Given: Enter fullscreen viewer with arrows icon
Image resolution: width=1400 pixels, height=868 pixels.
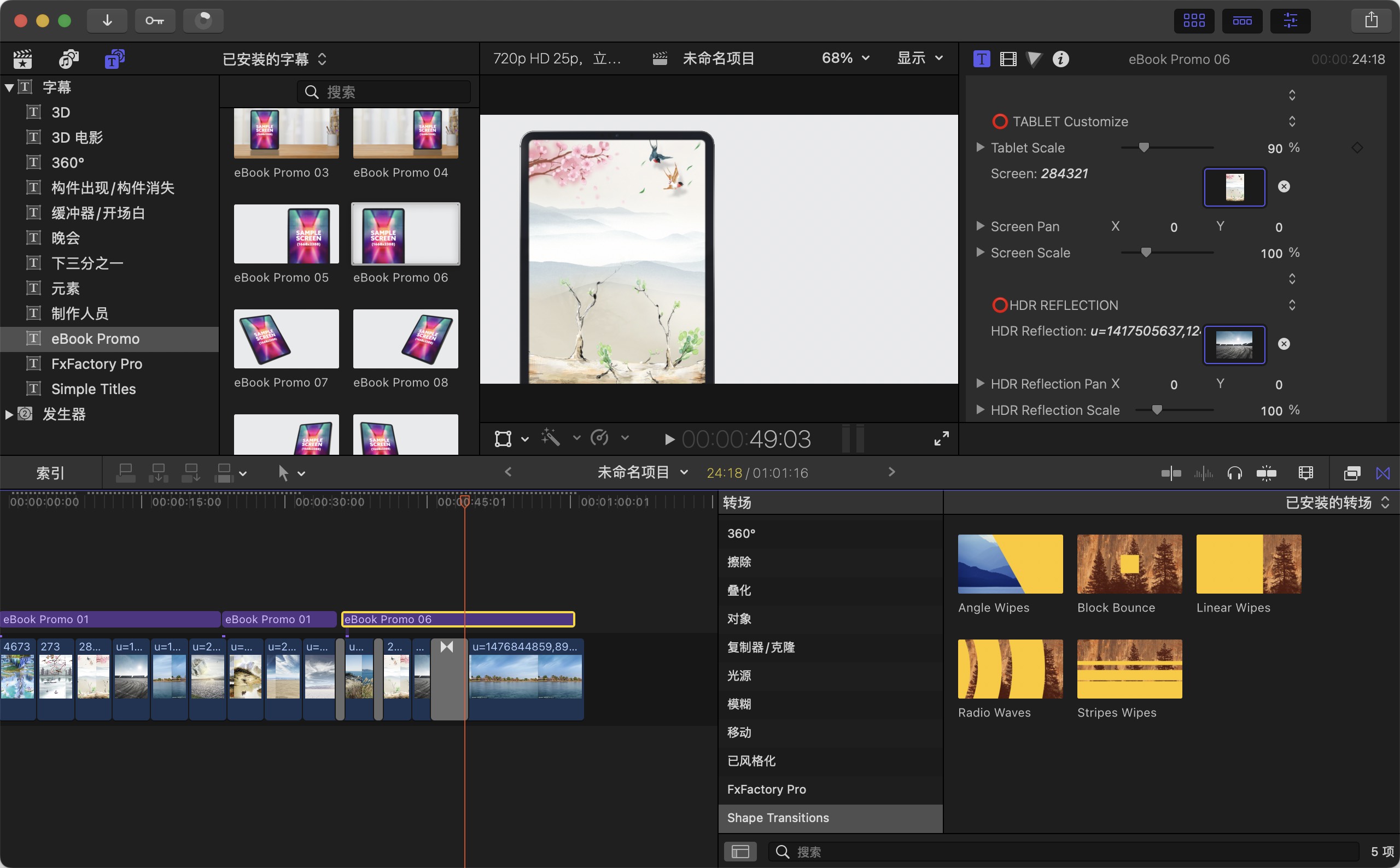Looking at the screenshot, I should (941, 438).
